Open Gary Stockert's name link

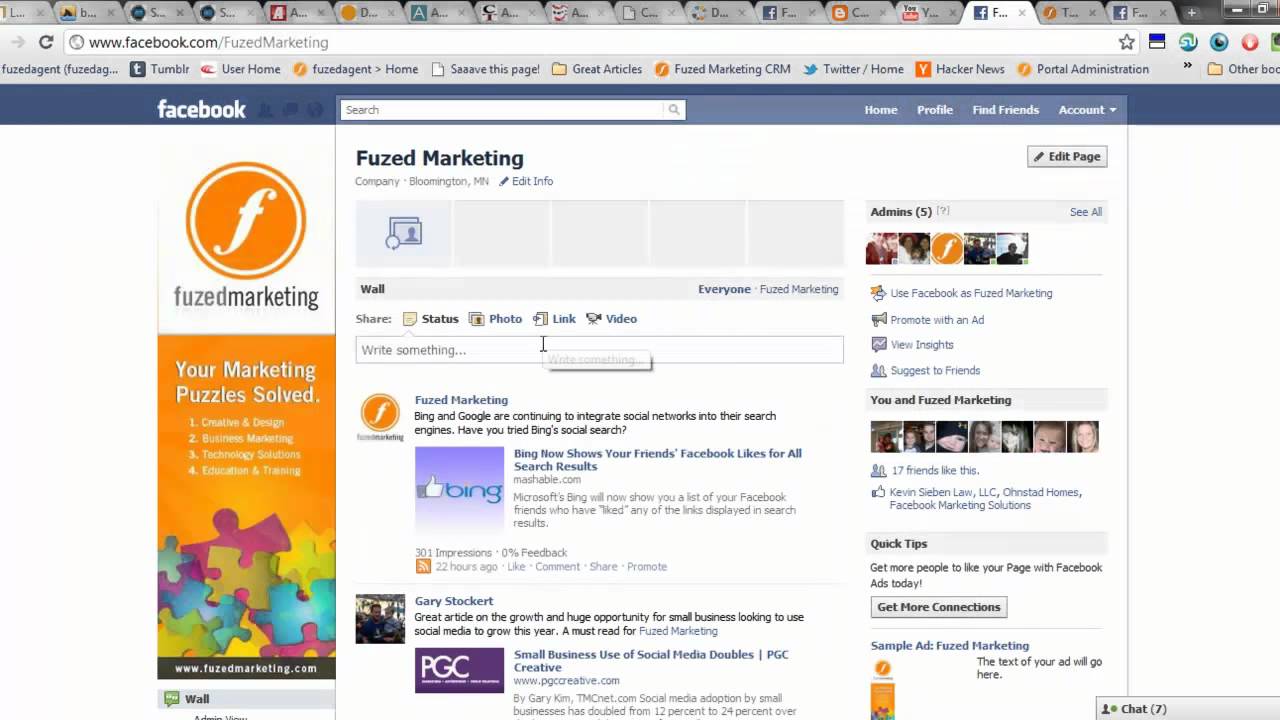point(454,601)
